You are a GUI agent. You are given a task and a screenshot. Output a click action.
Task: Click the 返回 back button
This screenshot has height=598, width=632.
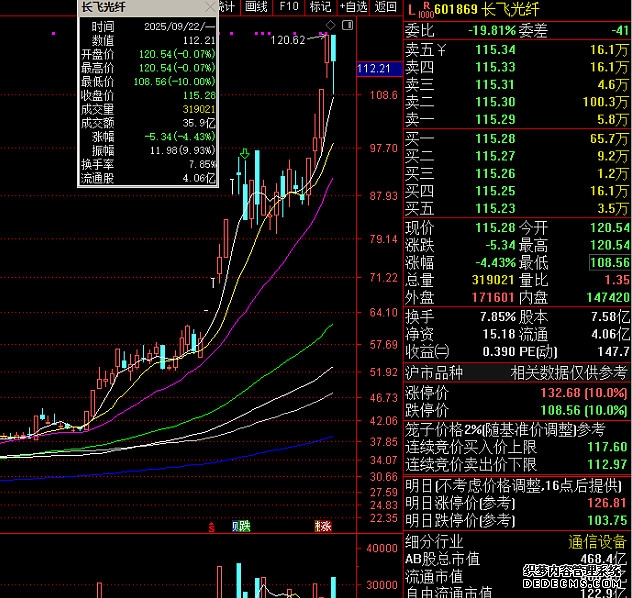[384, 7]
